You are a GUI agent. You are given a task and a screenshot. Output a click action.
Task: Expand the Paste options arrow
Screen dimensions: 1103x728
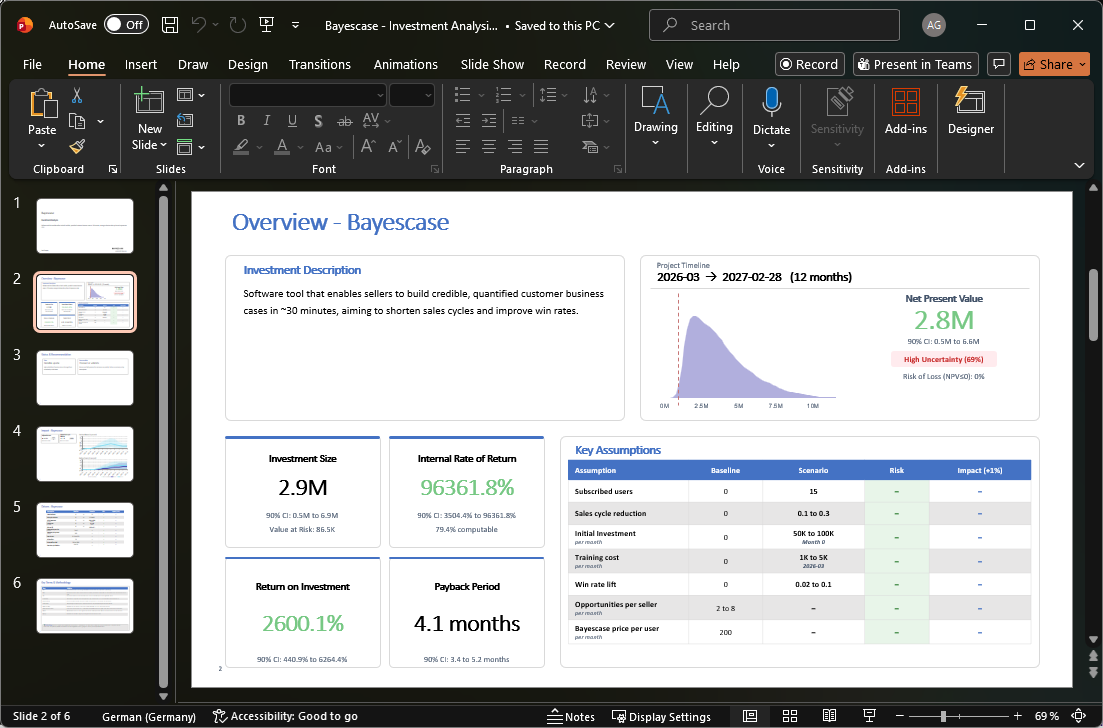coord(42,146)
